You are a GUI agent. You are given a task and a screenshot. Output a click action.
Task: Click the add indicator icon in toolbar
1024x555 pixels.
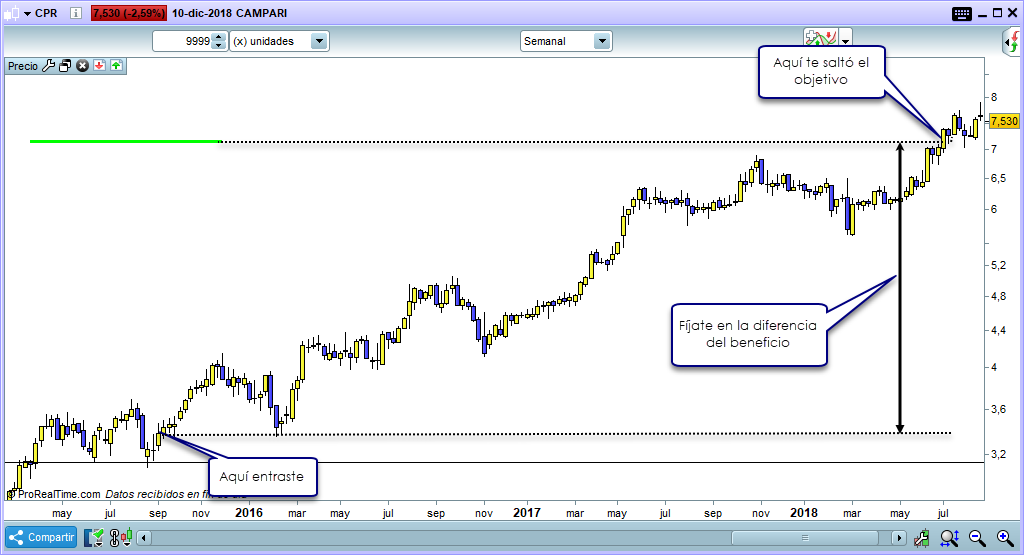(820, 39)
